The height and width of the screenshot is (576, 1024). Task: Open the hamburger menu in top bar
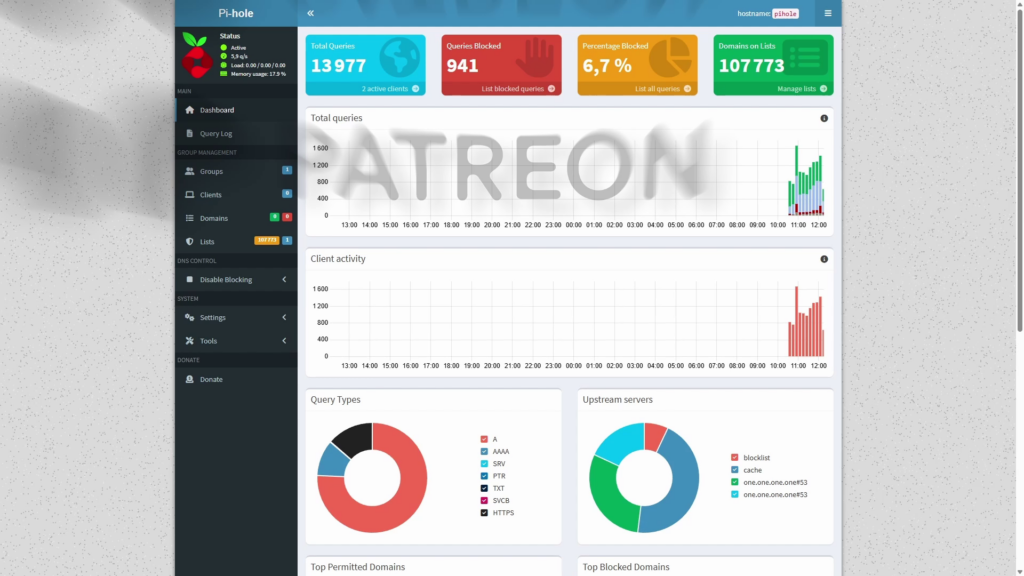(x=827, y=13)
